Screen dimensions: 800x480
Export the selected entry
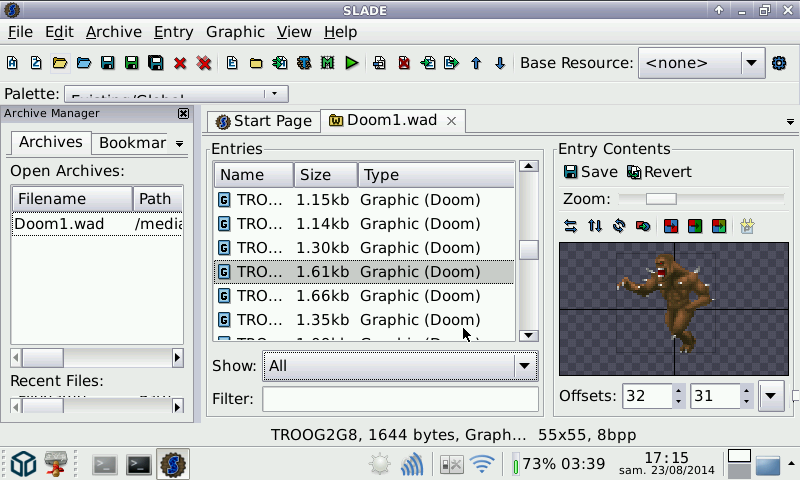click(452, 63)
